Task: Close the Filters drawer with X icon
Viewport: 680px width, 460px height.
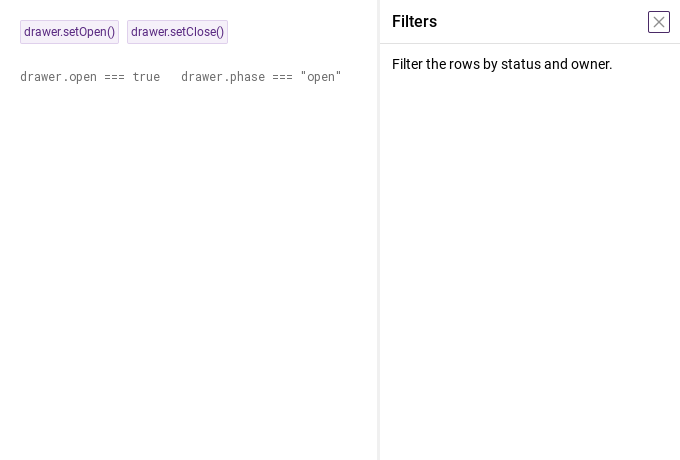Action: click(x=659, y=22)
